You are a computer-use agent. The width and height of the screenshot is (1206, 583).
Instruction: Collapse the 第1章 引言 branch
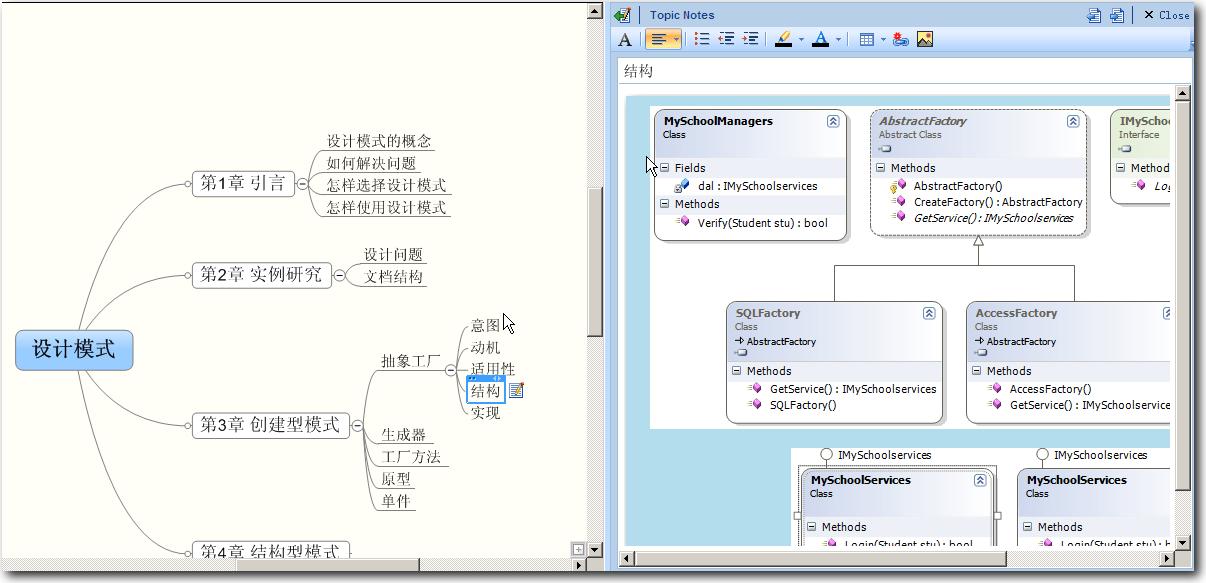click(303, 184)
